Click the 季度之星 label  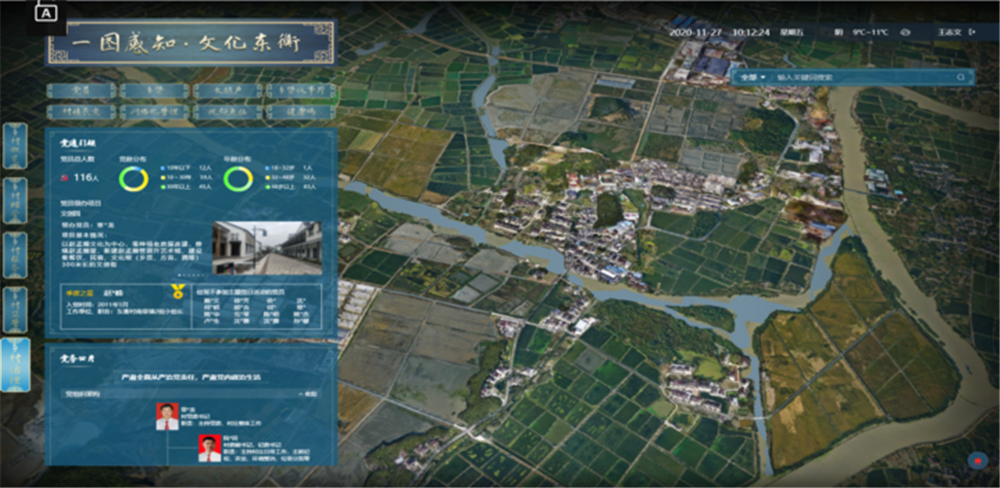[x=80, y=292]
